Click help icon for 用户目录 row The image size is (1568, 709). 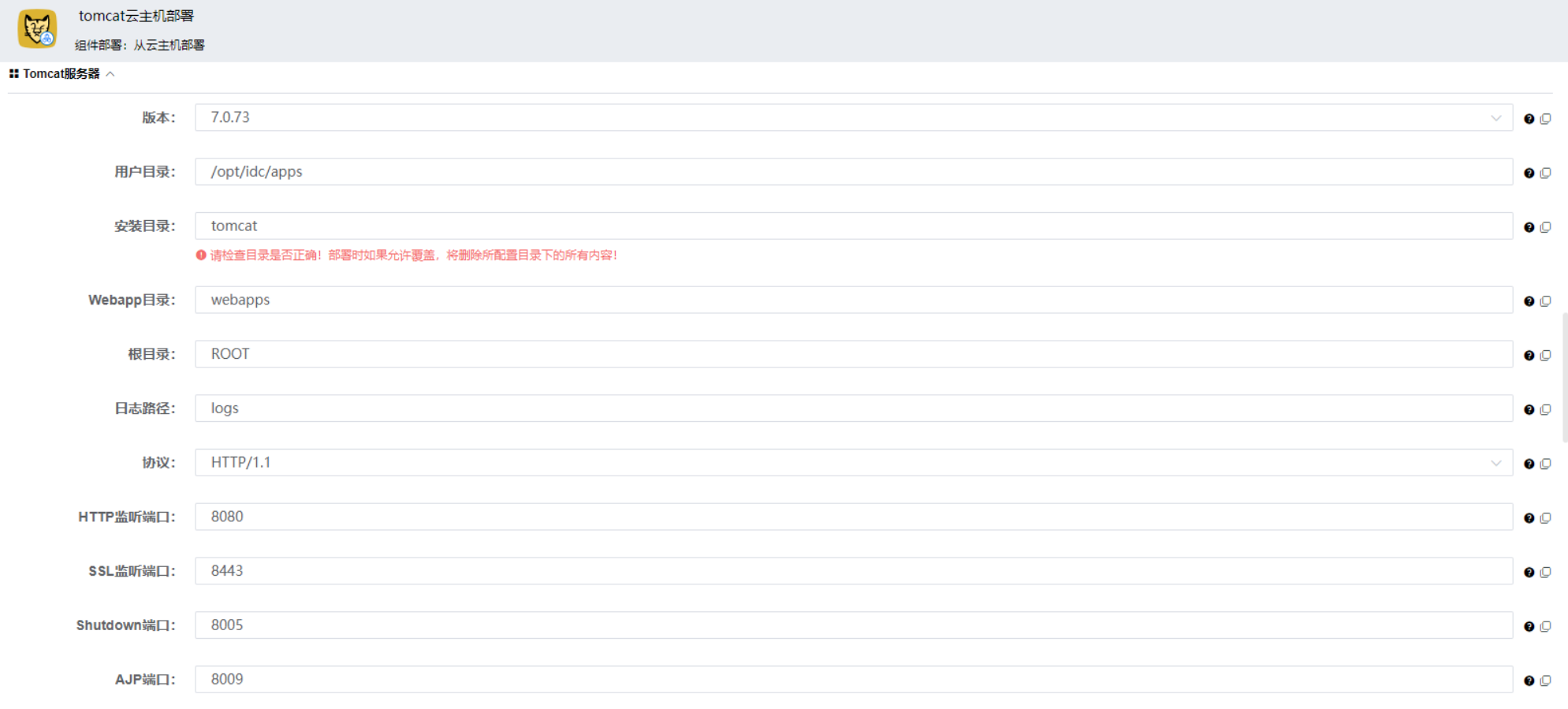pos(1529,174)
